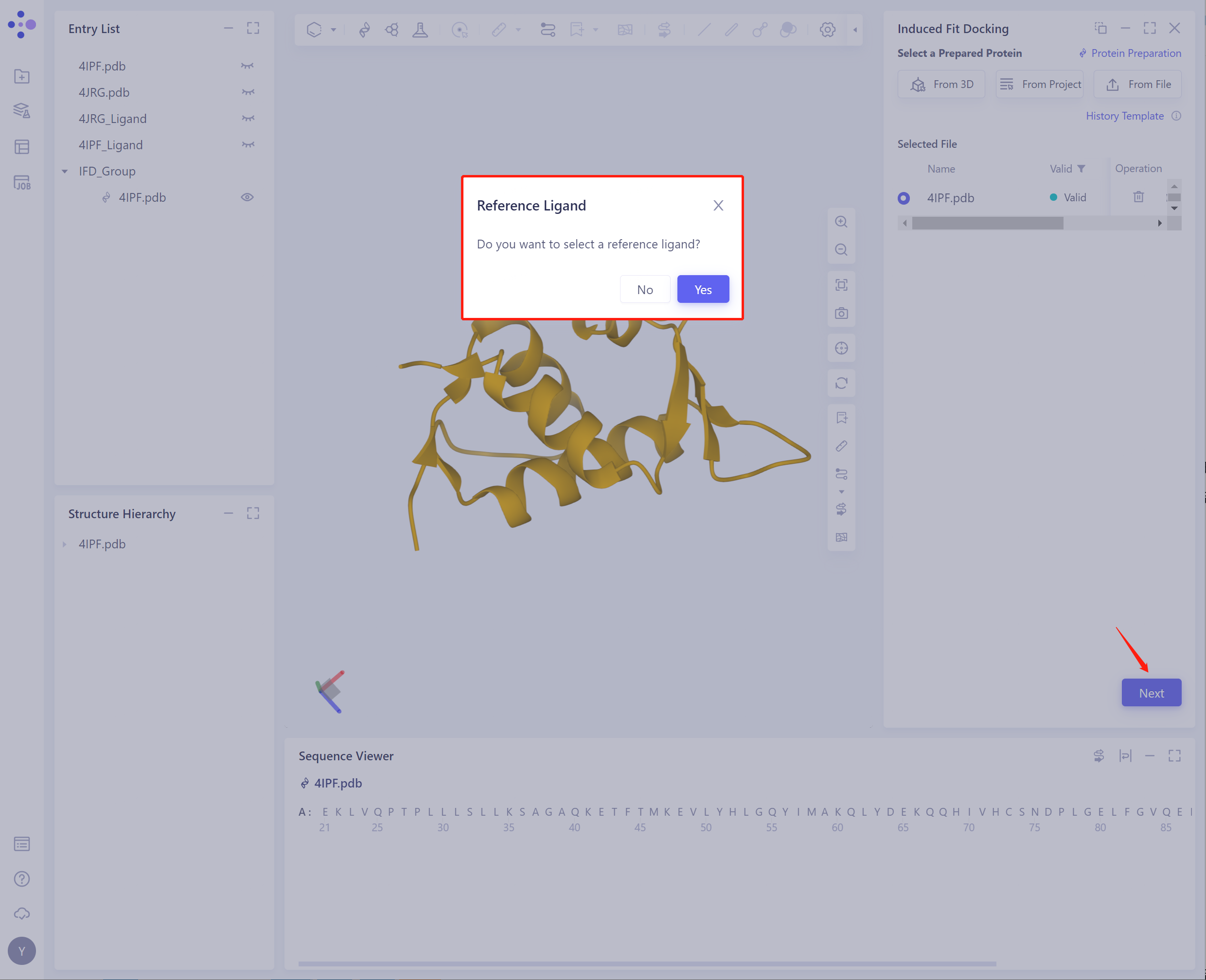Take a snapshot using the camera icon
The width and height of the screenshot is (1206, 980).
[841, 314]
